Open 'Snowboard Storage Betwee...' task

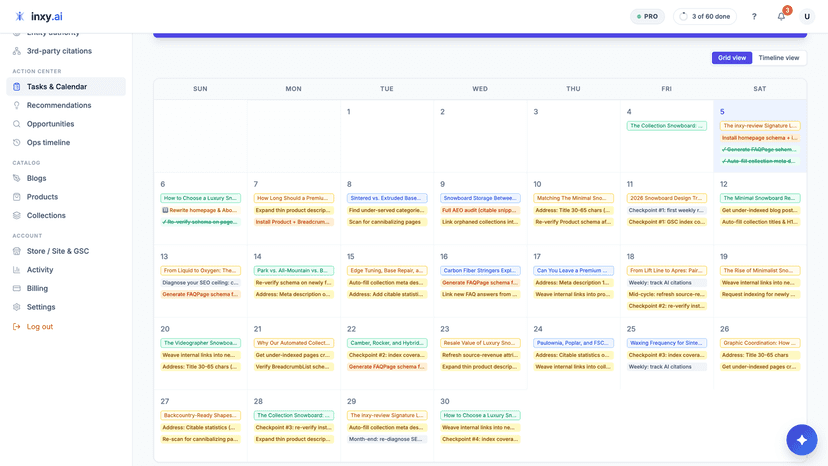point(480,198)
